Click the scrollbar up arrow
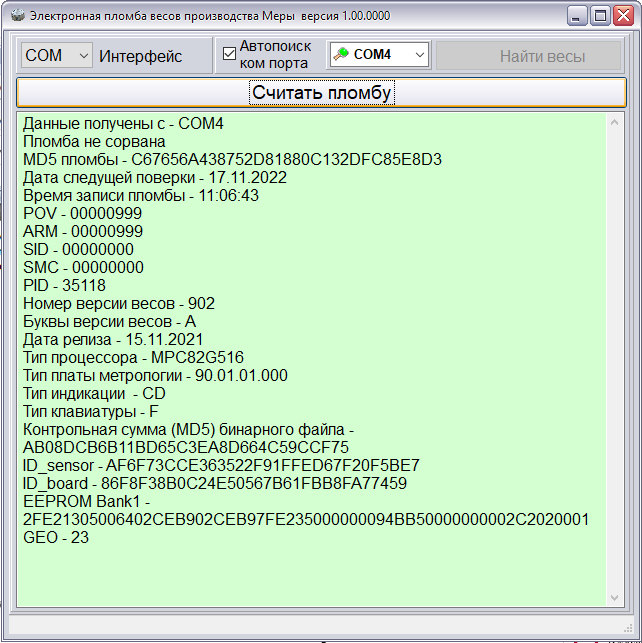 point(614,123)
